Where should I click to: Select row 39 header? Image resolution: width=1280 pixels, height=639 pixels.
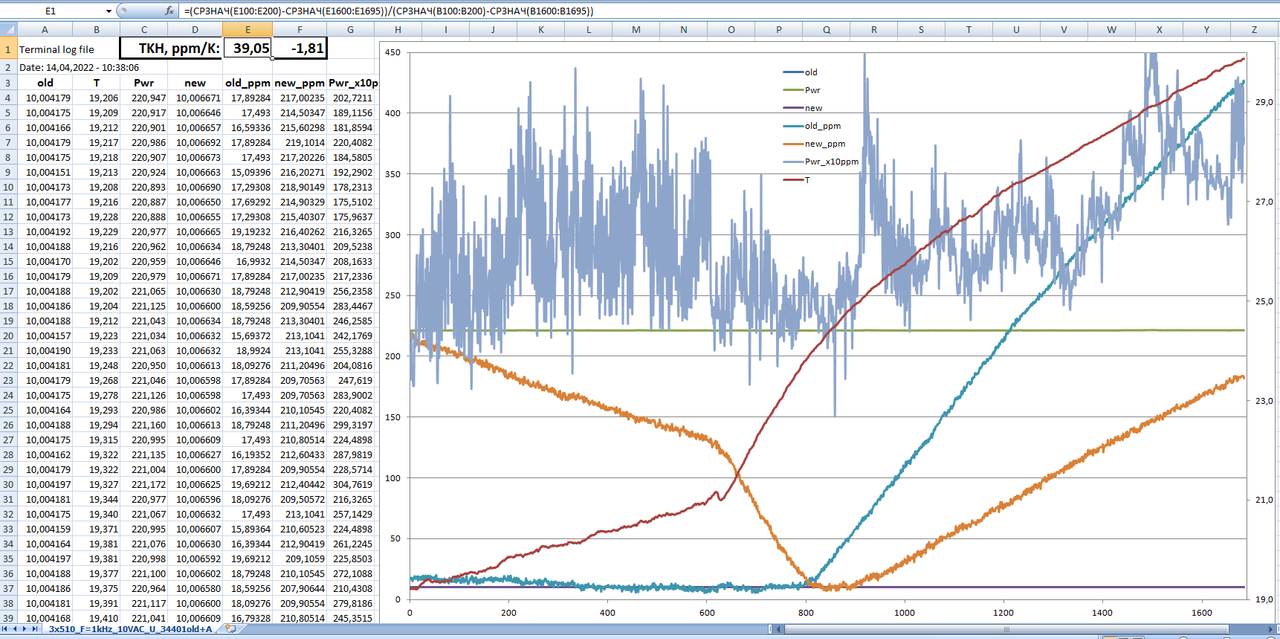coord(9,618)
